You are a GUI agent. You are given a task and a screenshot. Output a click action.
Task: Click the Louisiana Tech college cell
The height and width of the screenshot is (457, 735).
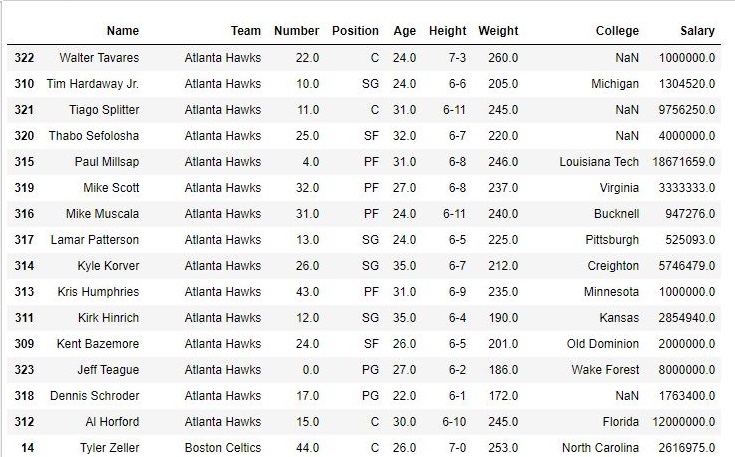pyautogui.click(x=599, y=162)
